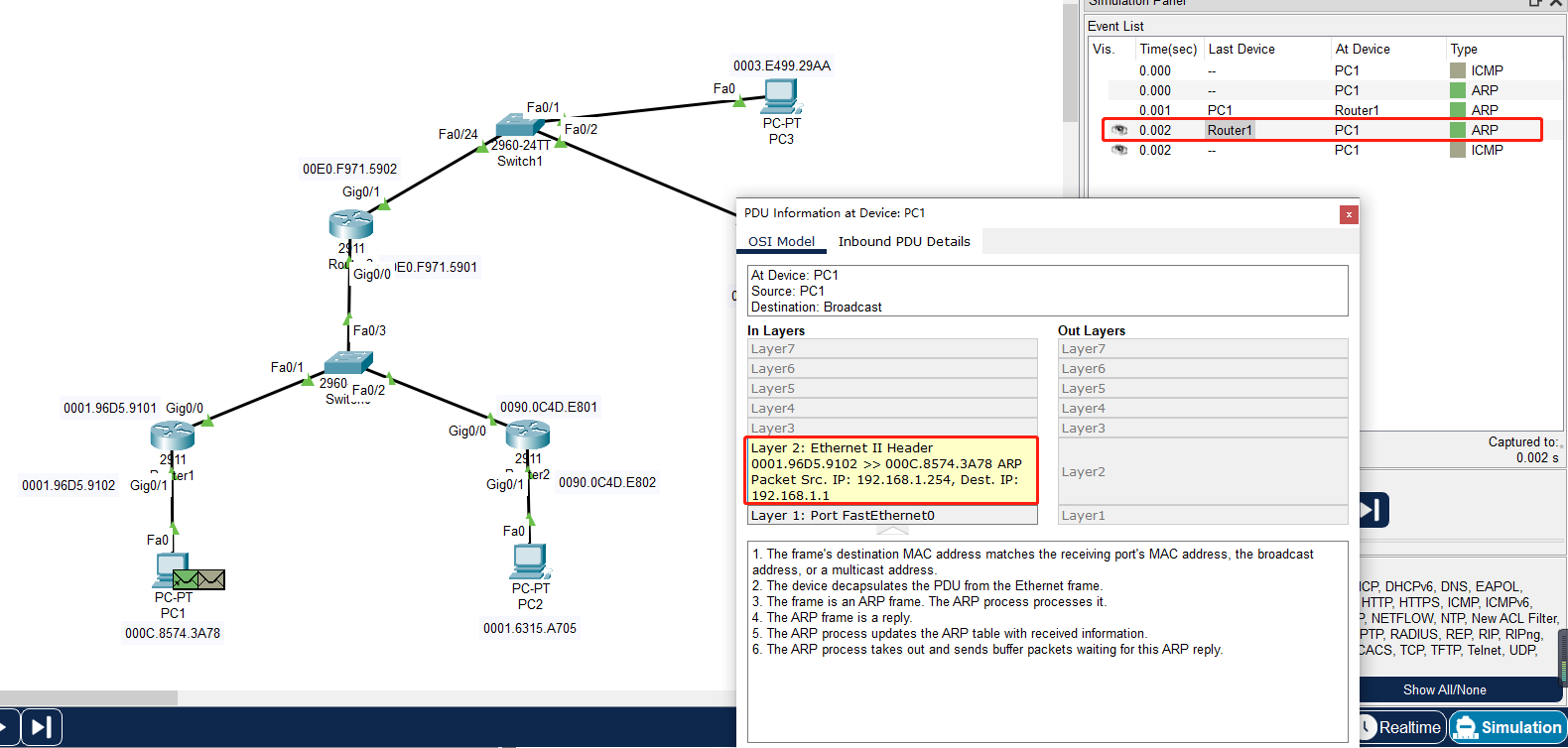Switch to the OSI Model tab
This screenshot has height=748, width=1568.
click(781, 241)
